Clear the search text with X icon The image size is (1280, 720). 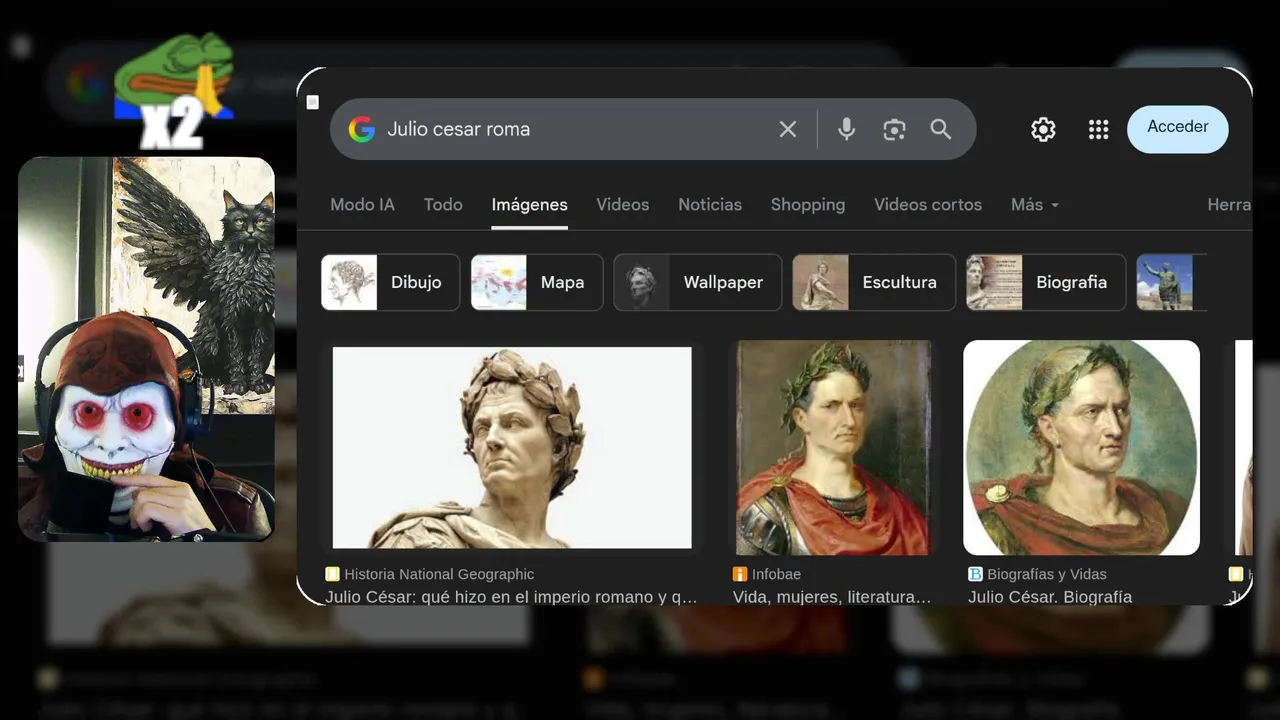click(x=788, y=129)
